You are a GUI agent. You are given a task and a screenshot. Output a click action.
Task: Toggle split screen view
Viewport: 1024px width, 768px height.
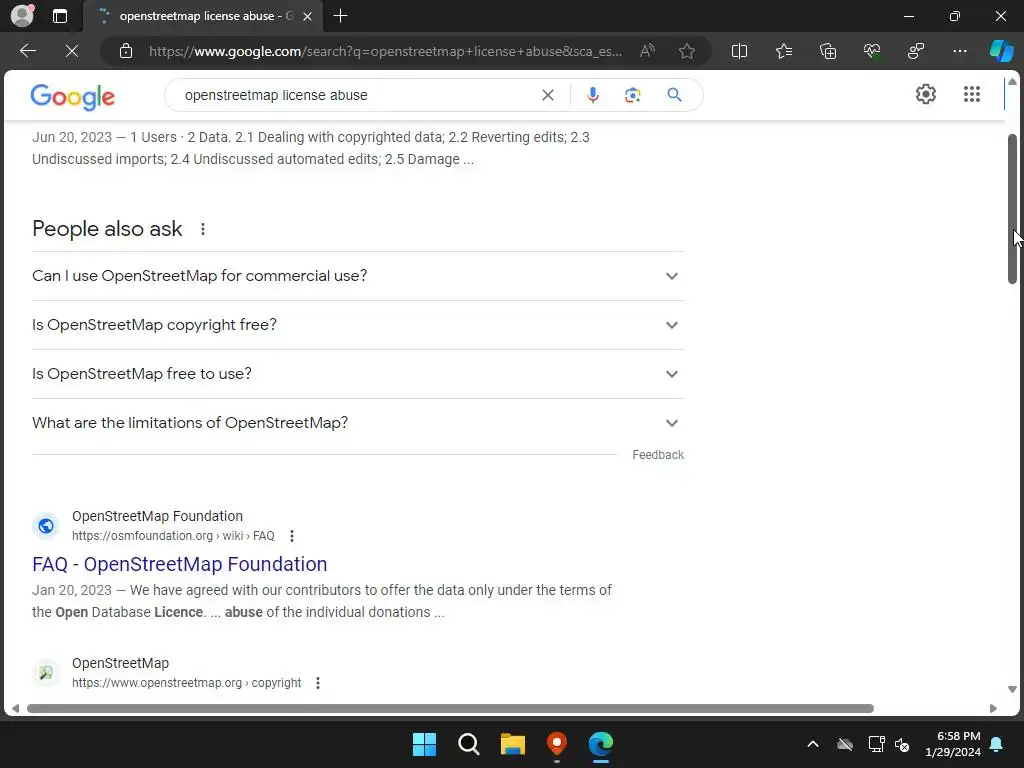click(739, 51)
